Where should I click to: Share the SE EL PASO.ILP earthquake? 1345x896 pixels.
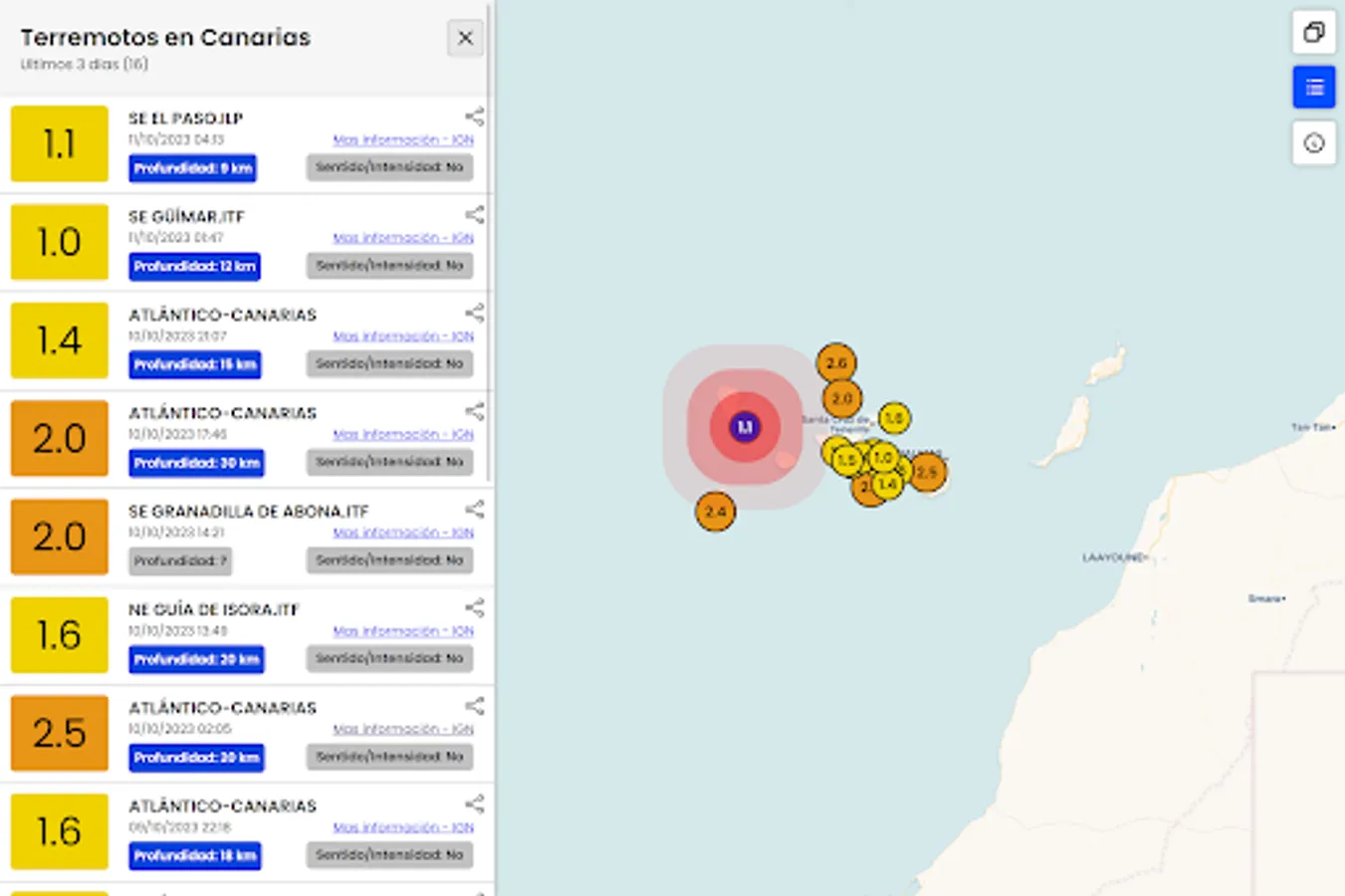point(474,114)
